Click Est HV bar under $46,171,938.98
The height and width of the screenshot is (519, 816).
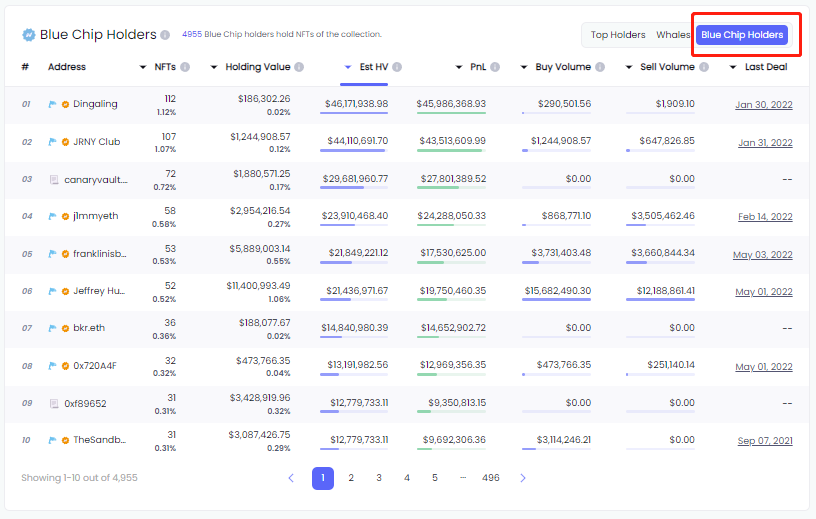pyautogui.click(x=354, y=112)
